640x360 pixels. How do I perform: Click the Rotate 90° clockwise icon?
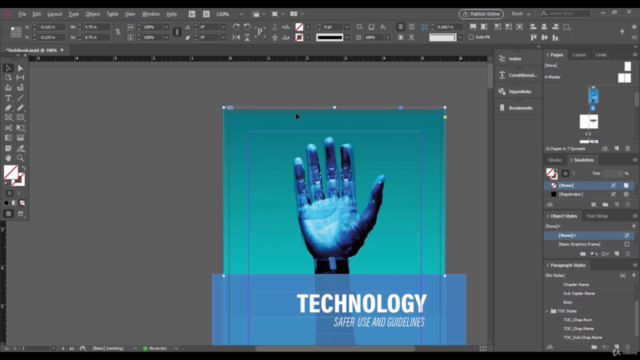point(236,27)
